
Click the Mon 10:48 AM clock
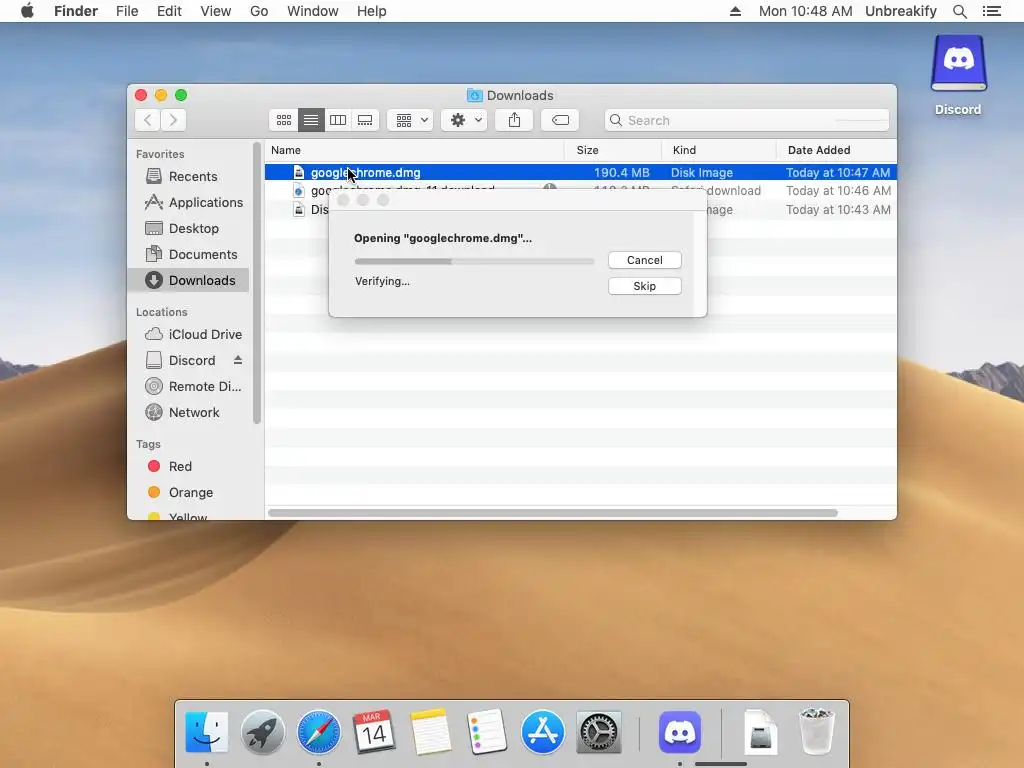(x=805, y=11)
